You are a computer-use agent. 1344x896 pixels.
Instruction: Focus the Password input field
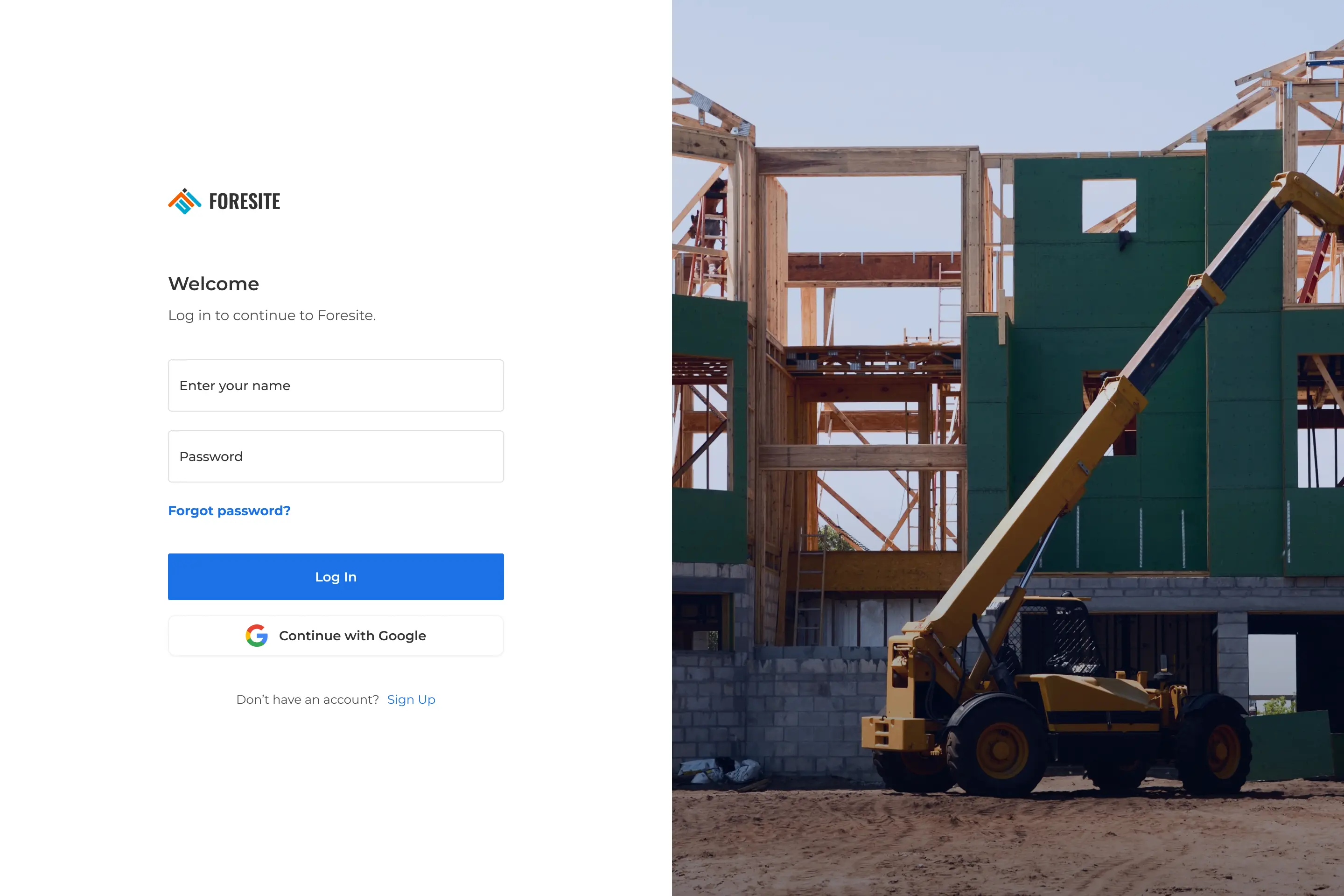click(336, 456)
